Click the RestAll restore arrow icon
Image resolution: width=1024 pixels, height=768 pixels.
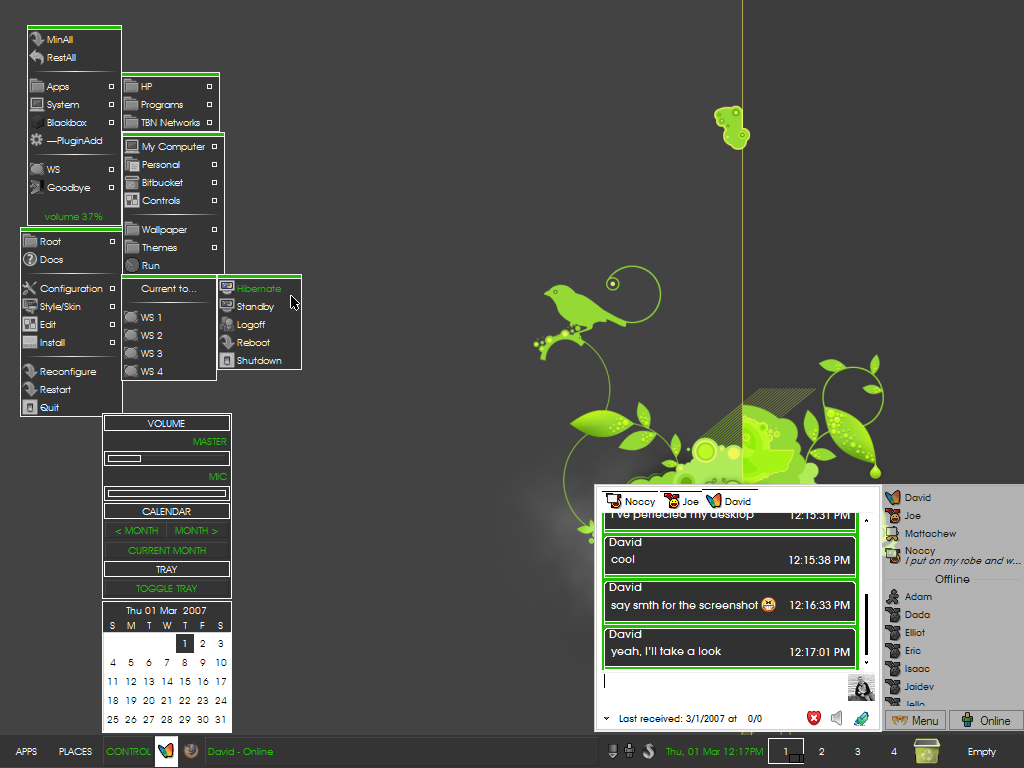[37, 57]
